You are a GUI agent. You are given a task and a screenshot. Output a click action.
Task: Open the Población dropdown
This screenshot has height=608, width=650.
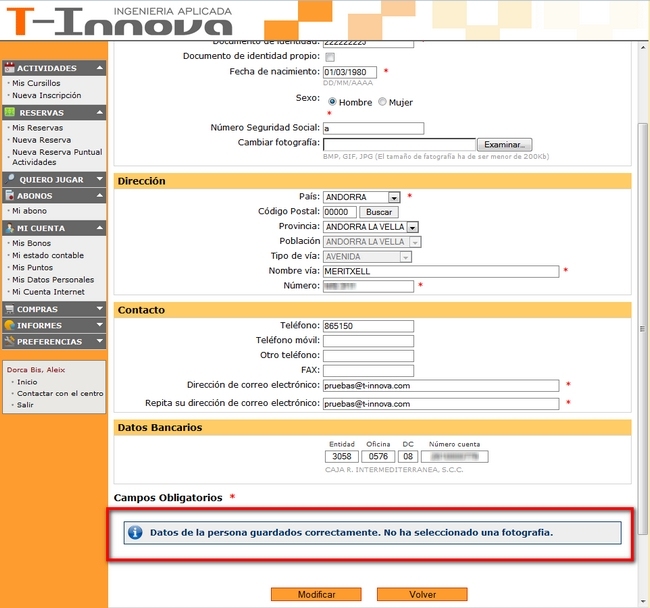point(415,242)
